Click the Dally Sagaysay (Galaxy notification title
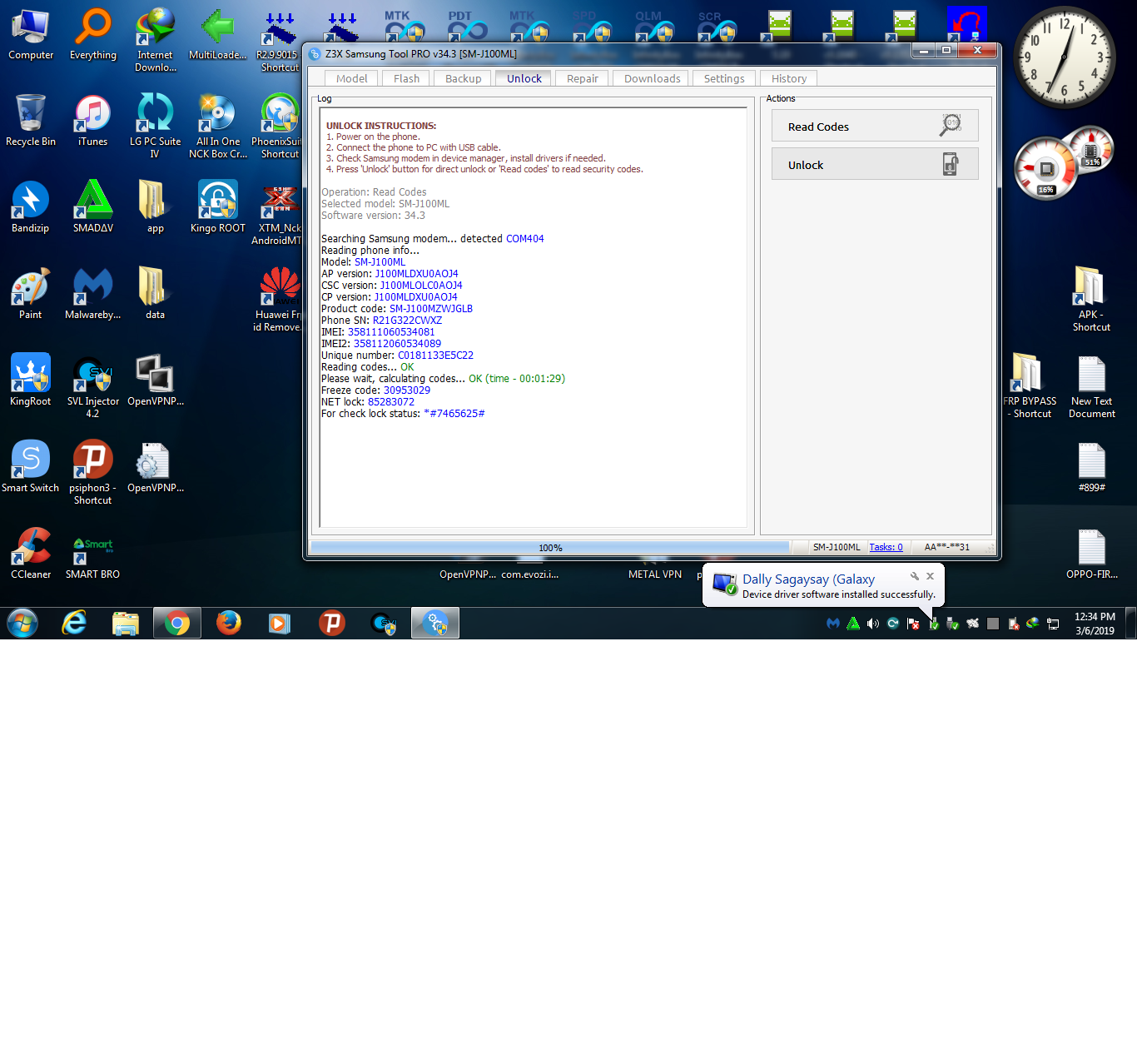The height and width of the screenshot is (1064, 1137). tap(808, 579)
